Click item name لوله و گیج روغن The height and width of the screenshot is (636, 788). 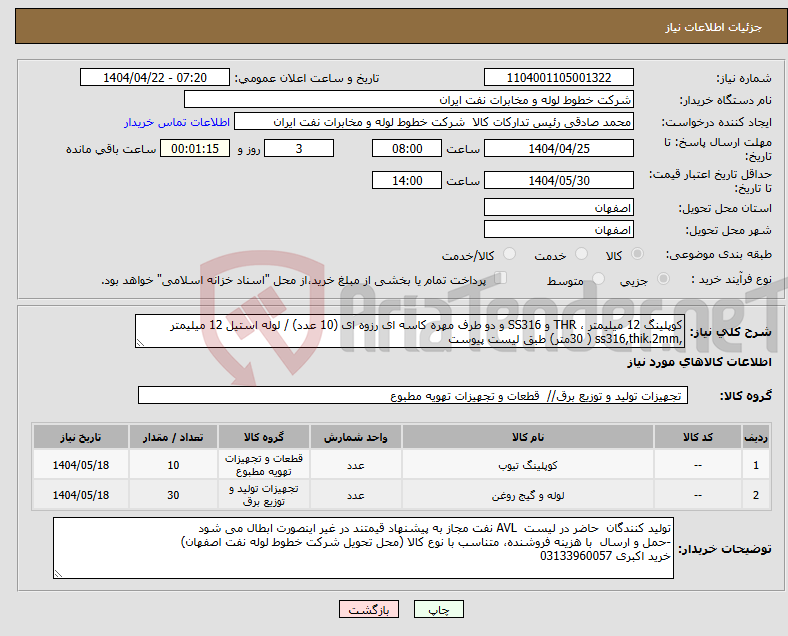(x=528, y=495)
